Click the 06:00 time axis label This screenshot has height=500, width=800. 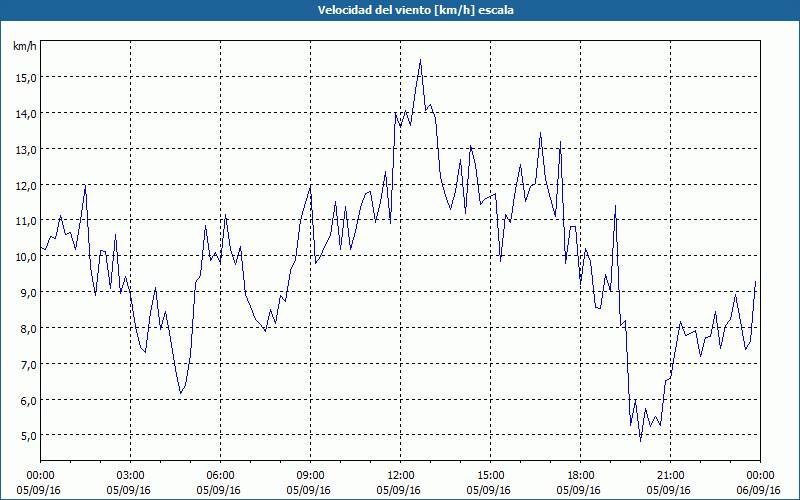pyautogui.click(x=220, y=476)
